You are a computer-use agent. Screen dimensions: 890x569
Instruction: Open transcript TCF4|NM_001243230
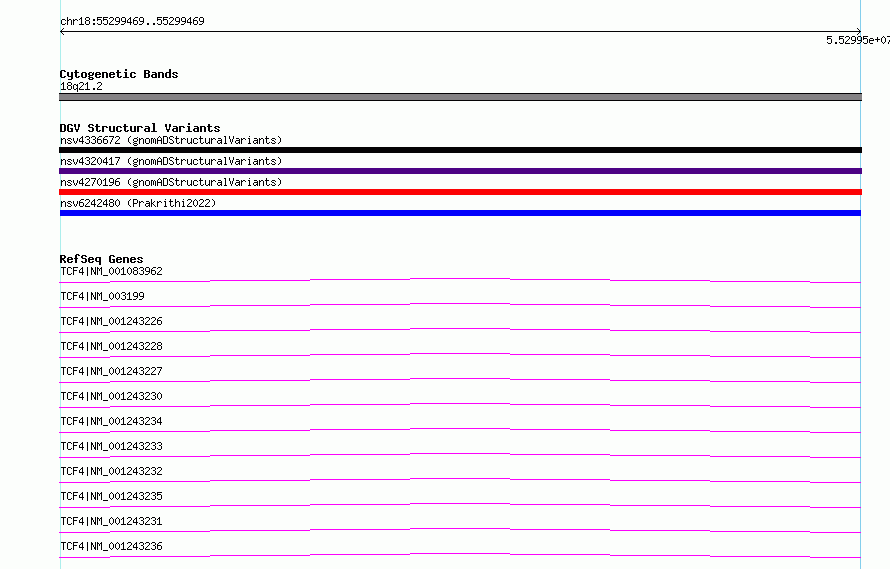111,396
